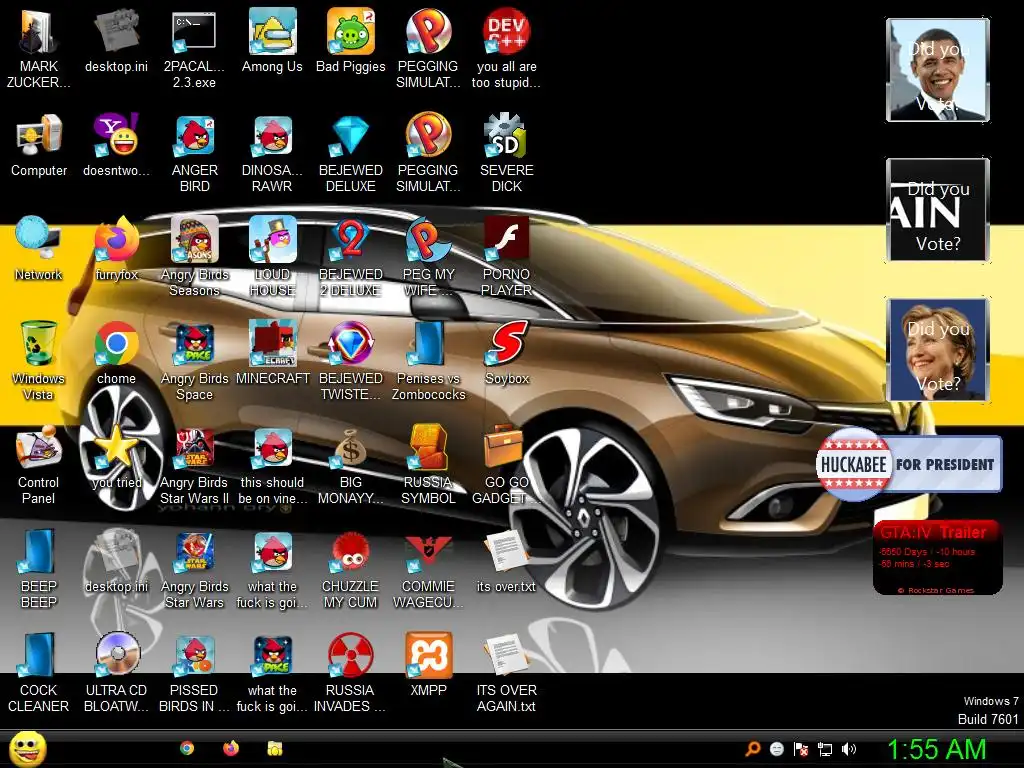Select the doesntwo... Yahoo messenger icon

point(116,136)
